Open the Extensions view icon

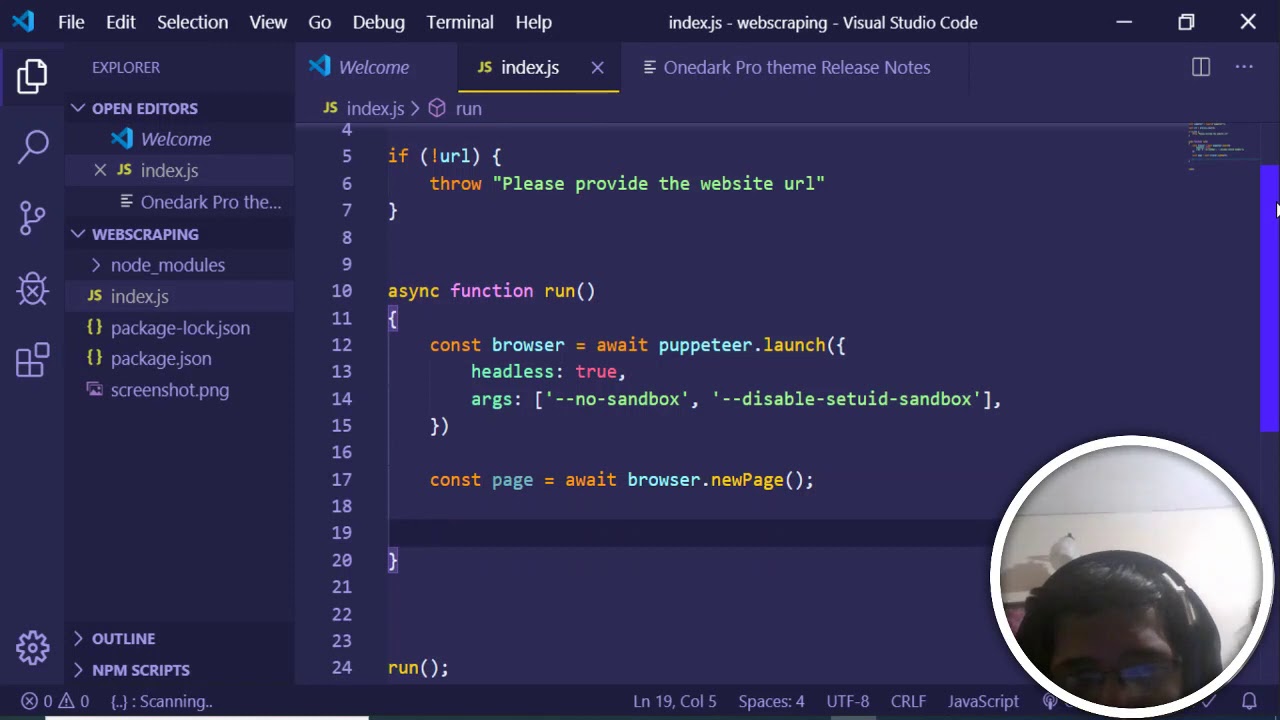pos(32,361)
